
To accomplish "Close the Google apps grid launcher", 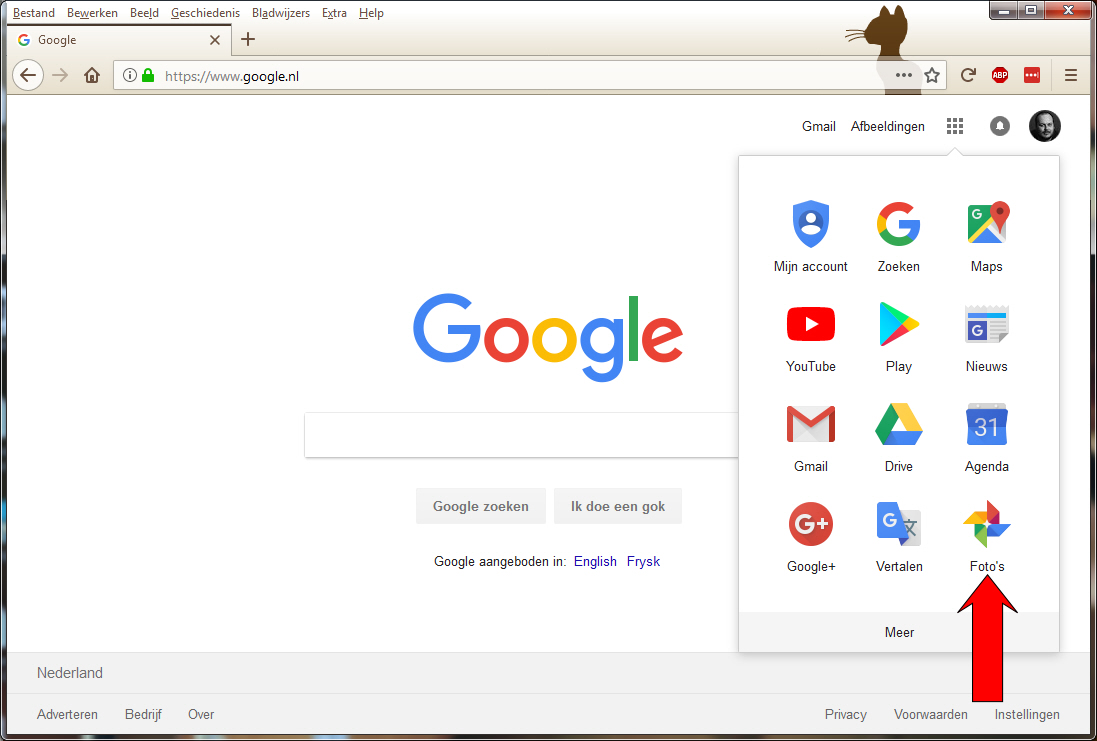I will pos(955,126).
